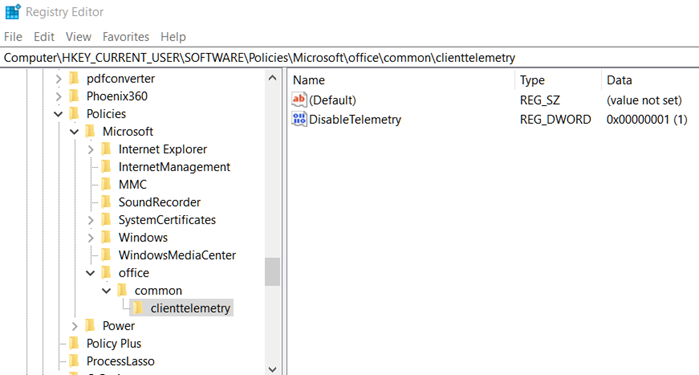Click the tree scrollbar down arrow

pos(272,369)
